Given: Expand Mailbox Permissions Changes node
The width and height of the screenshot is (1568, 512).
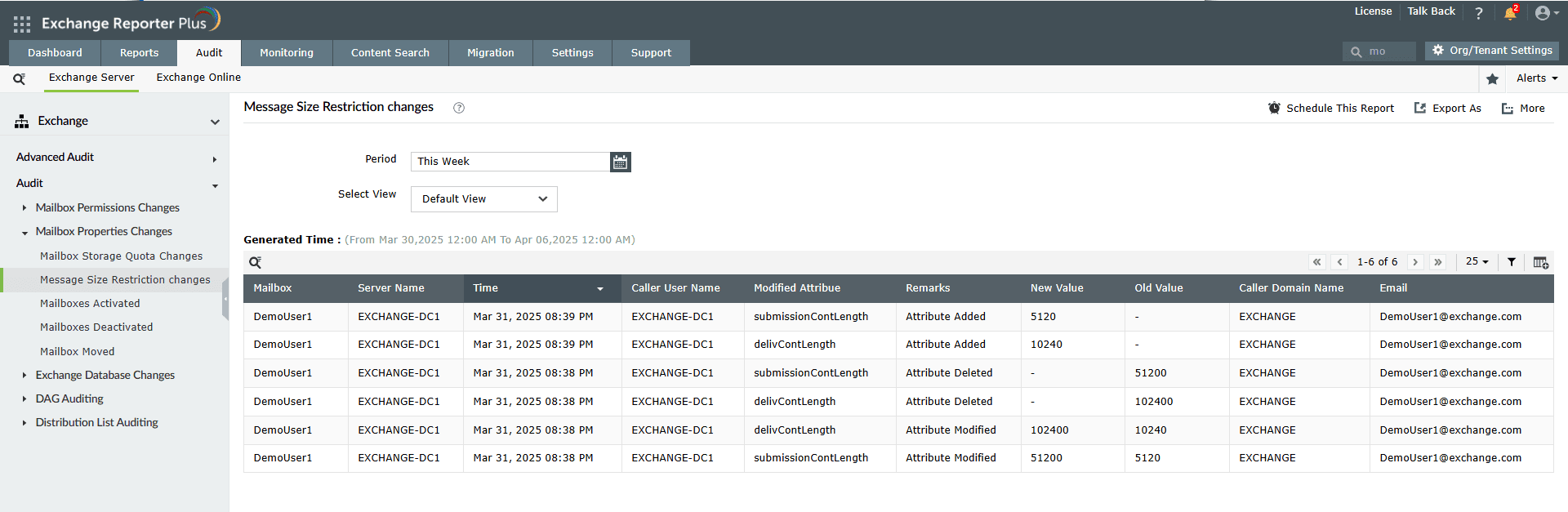Looking at the screenshot, I should (24, 208).
